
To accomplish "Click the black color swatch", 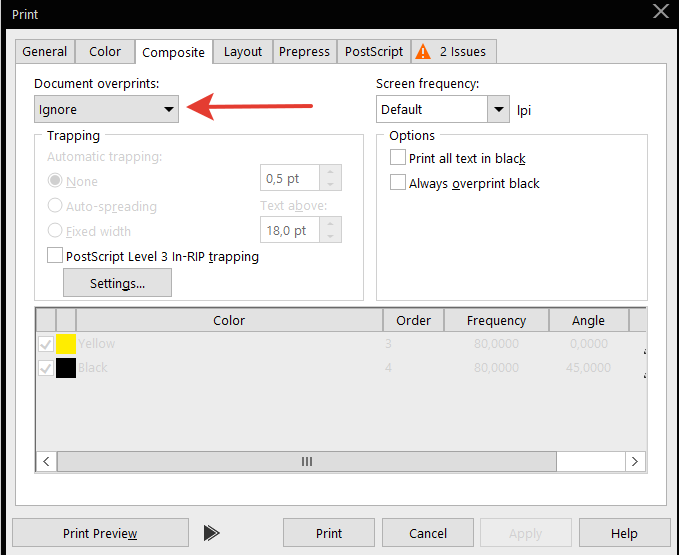I will [66, 368].
